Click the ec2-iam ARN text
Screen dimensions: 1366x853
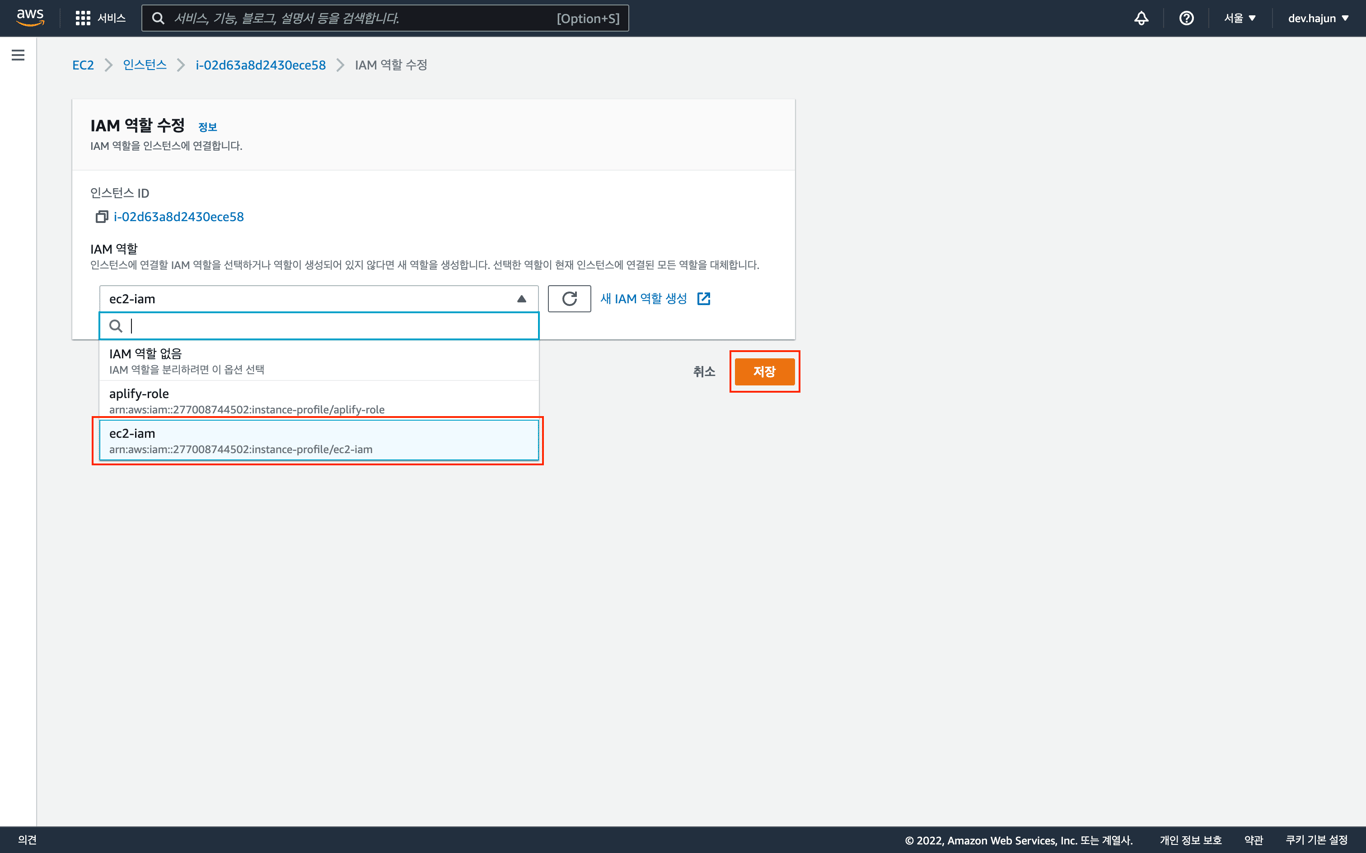click(x=241, y=449)
